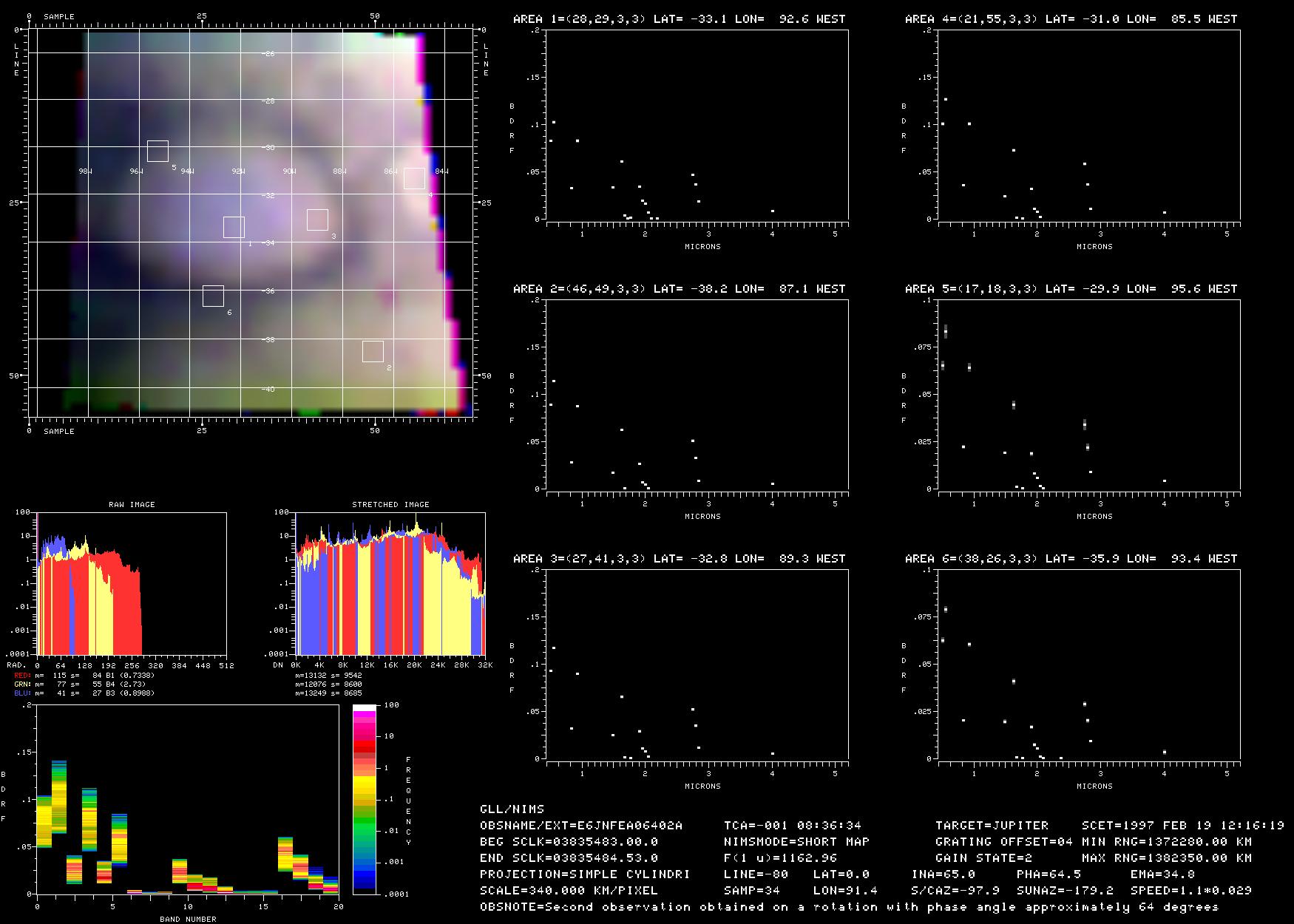Click the OBSNOTE observation note text

(x=849, y=907)
